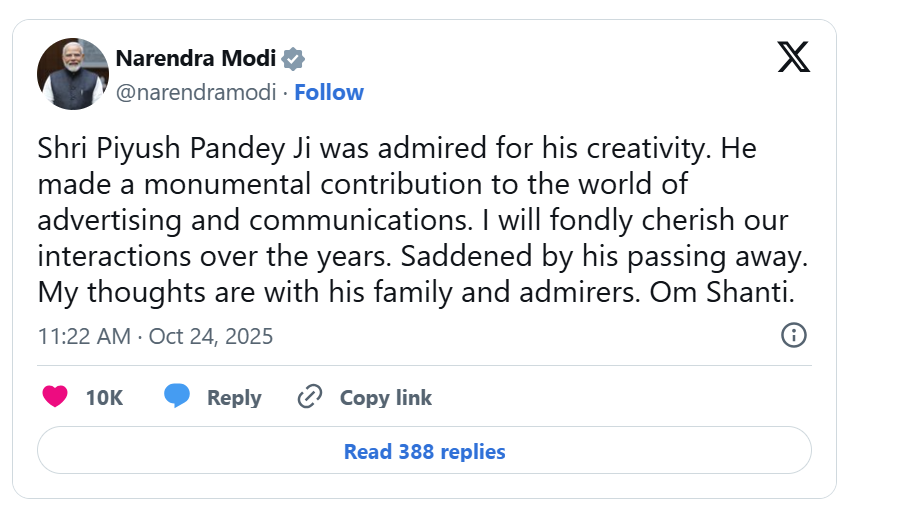The image size is (909, 508).
Task: Click the 11:22 AM timestamp
Action: (x=84, y=336)
